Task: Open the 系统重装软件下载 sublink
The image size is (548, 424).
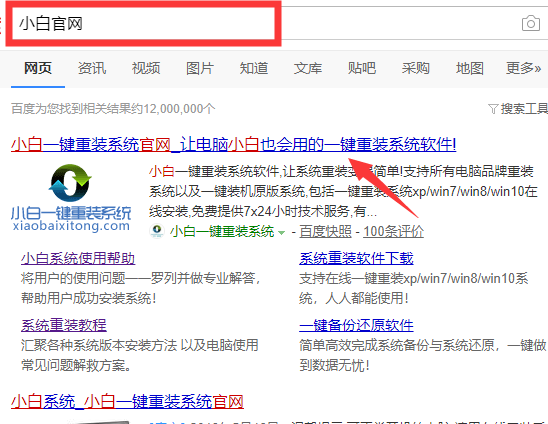Action: click(x=356, y=258)
